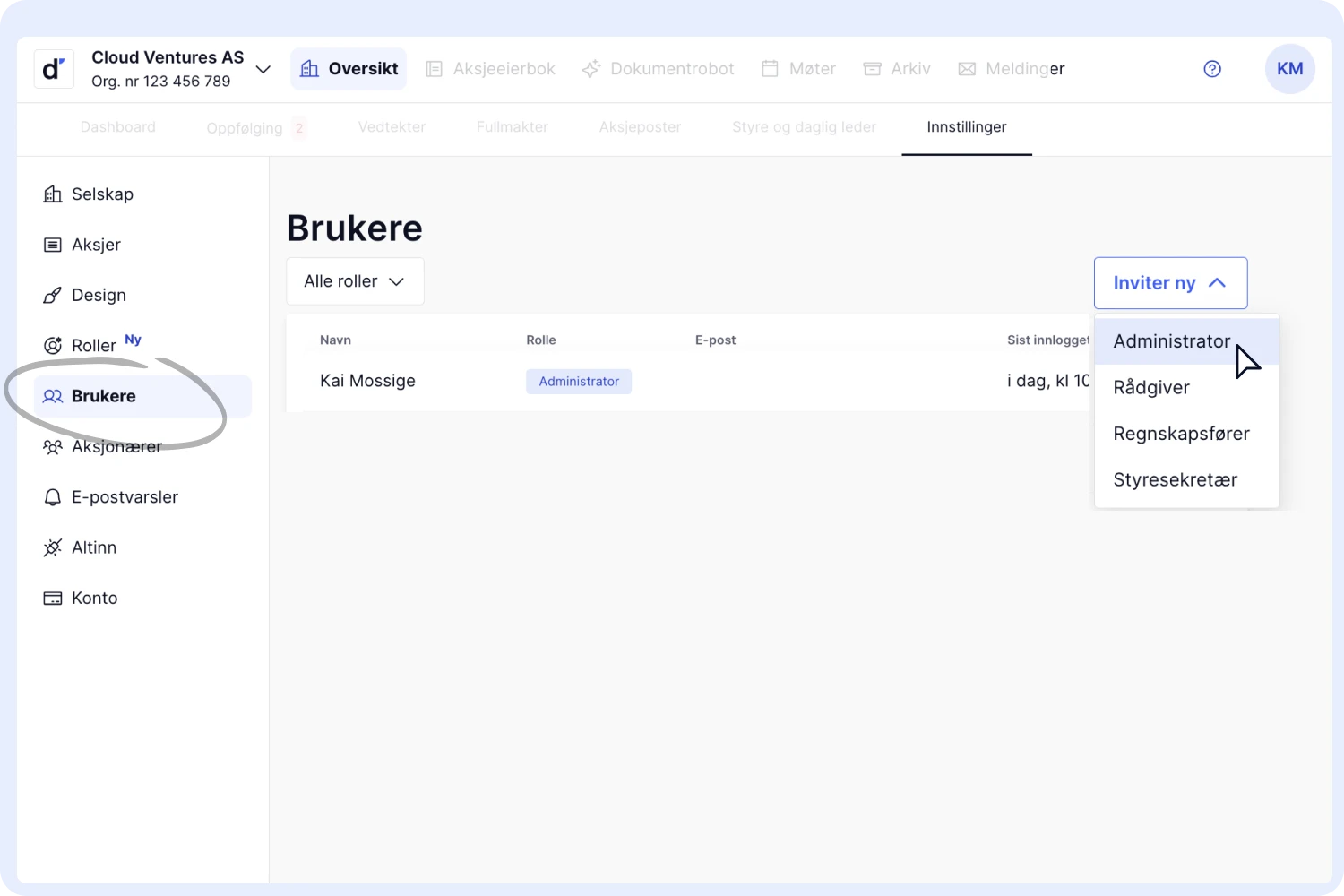Click the E-postvarsler bell icon
The image size is (1344, 896).
pyautogui.click(x=53, y=497)
